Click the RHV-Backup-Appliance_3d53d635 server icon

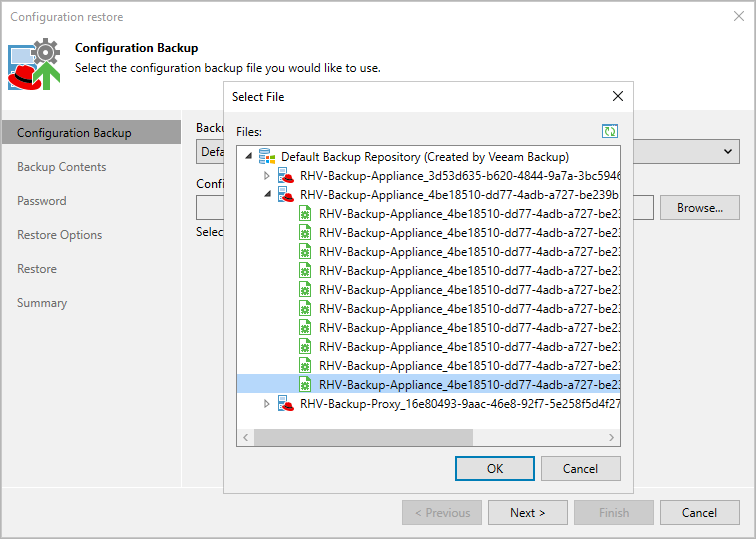tap(286, 176)
